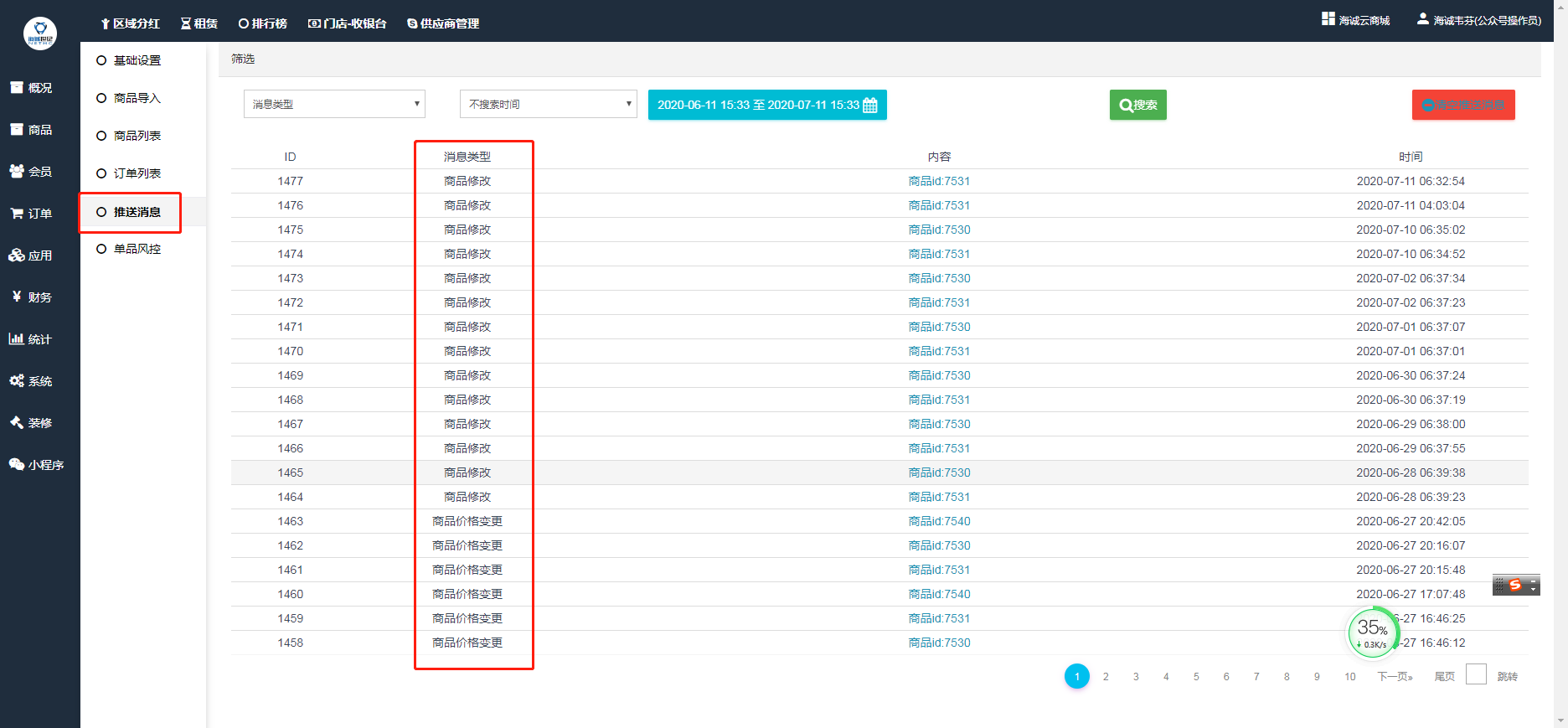1568x728 pixels.
Task: Open the date range picker button
Action: point(767,105)
